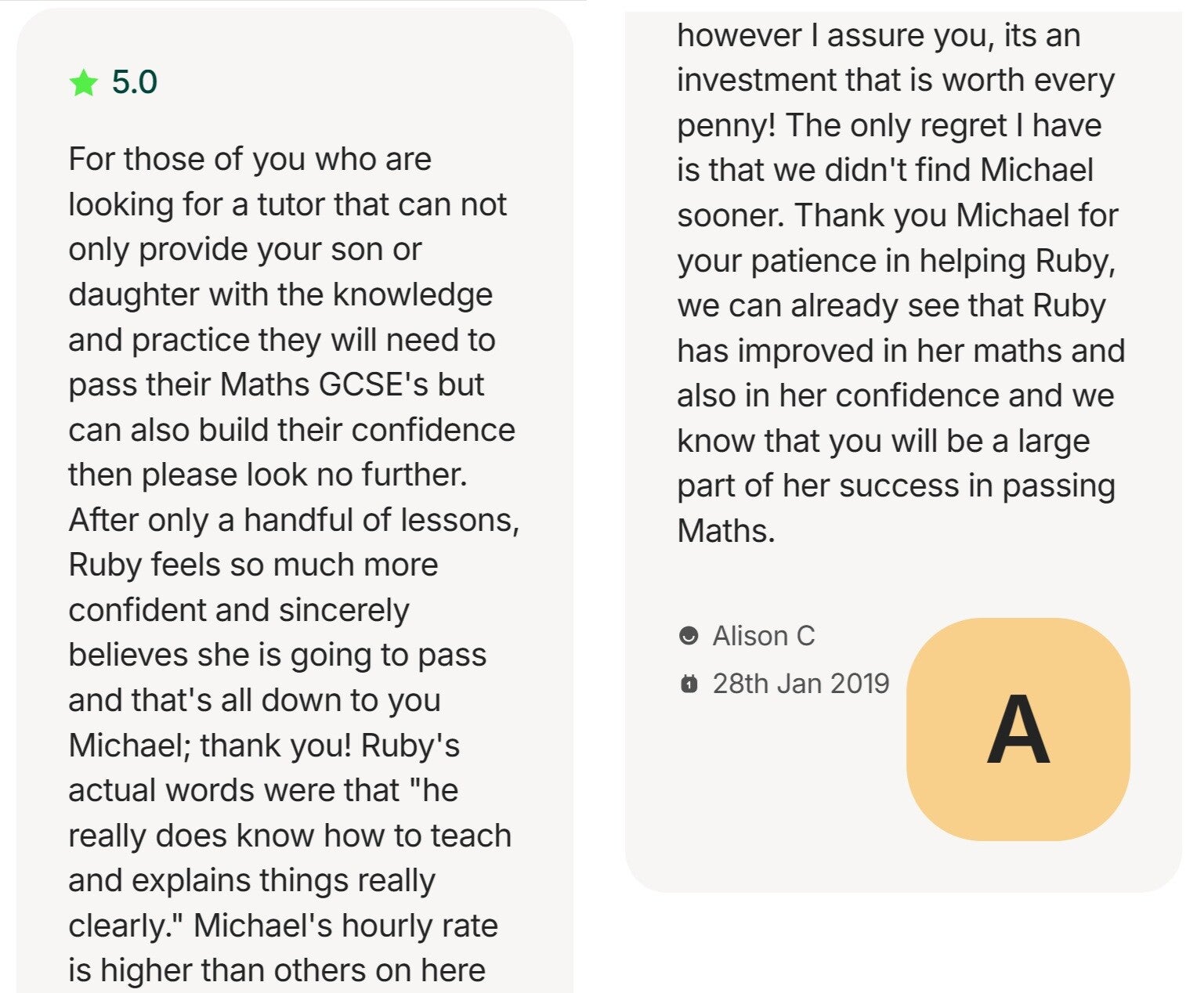
Task: Click the date 28th Jan 2019
Action: [801, 684]
